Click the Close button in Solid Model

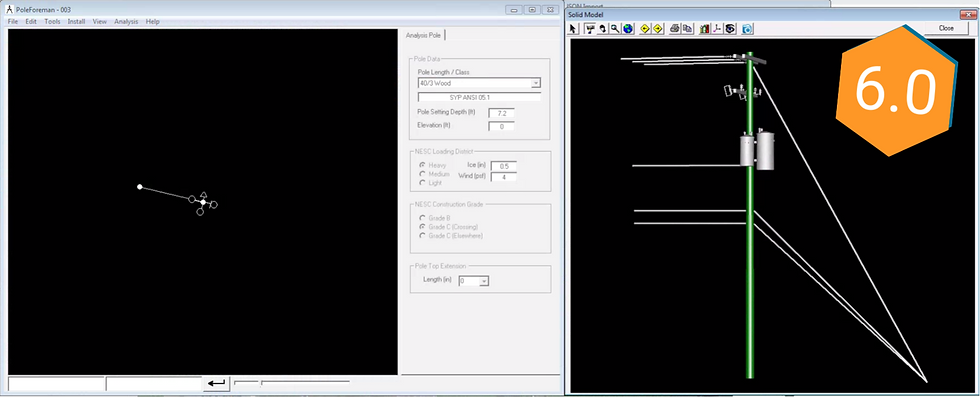tap(946, 28)
